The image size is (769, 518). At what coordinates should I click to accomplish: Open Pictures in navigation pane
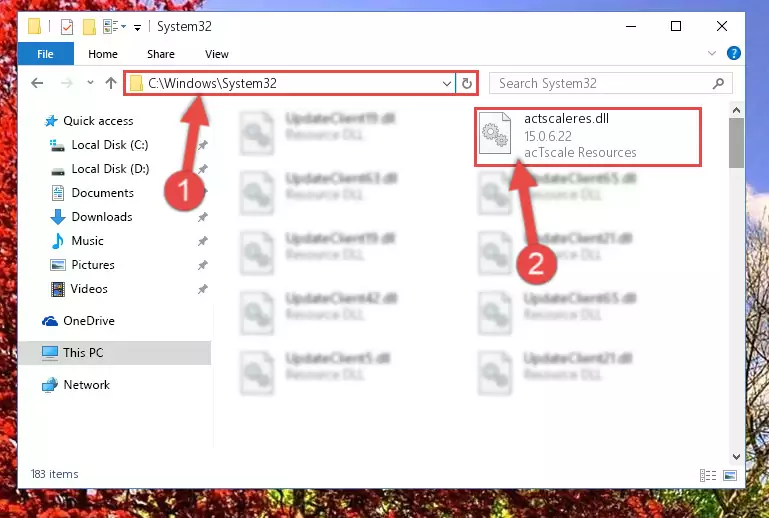coord(93,265)
